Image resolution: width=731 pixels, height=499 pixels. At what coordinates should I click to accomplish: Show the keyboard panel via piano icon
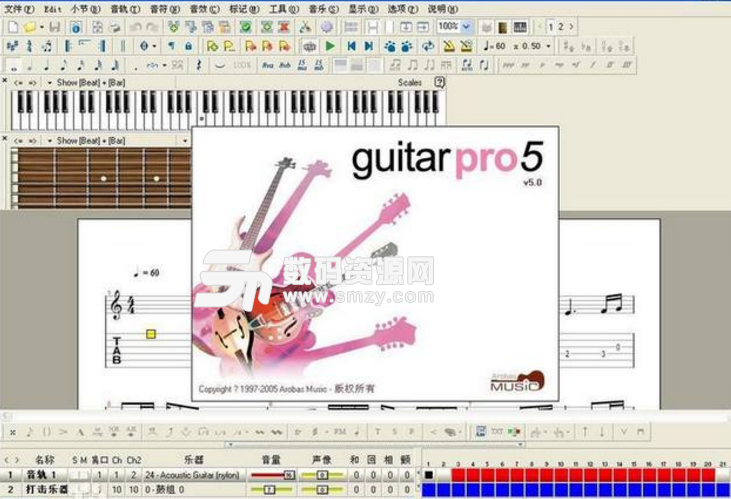click(x=520, y=27)
